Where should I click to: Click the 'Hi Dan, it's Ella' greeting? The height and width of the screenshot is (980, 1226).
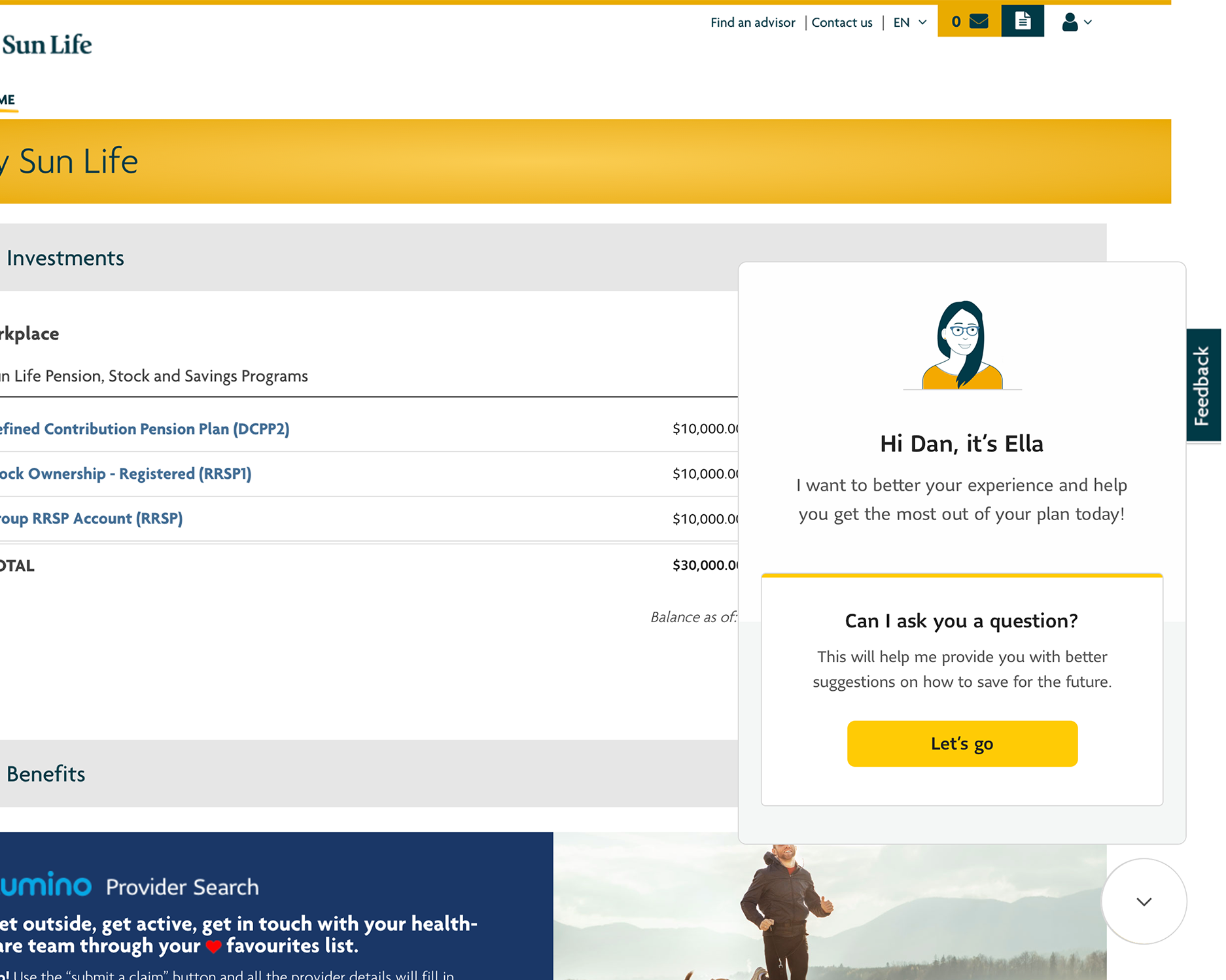(x=962, y=444)
